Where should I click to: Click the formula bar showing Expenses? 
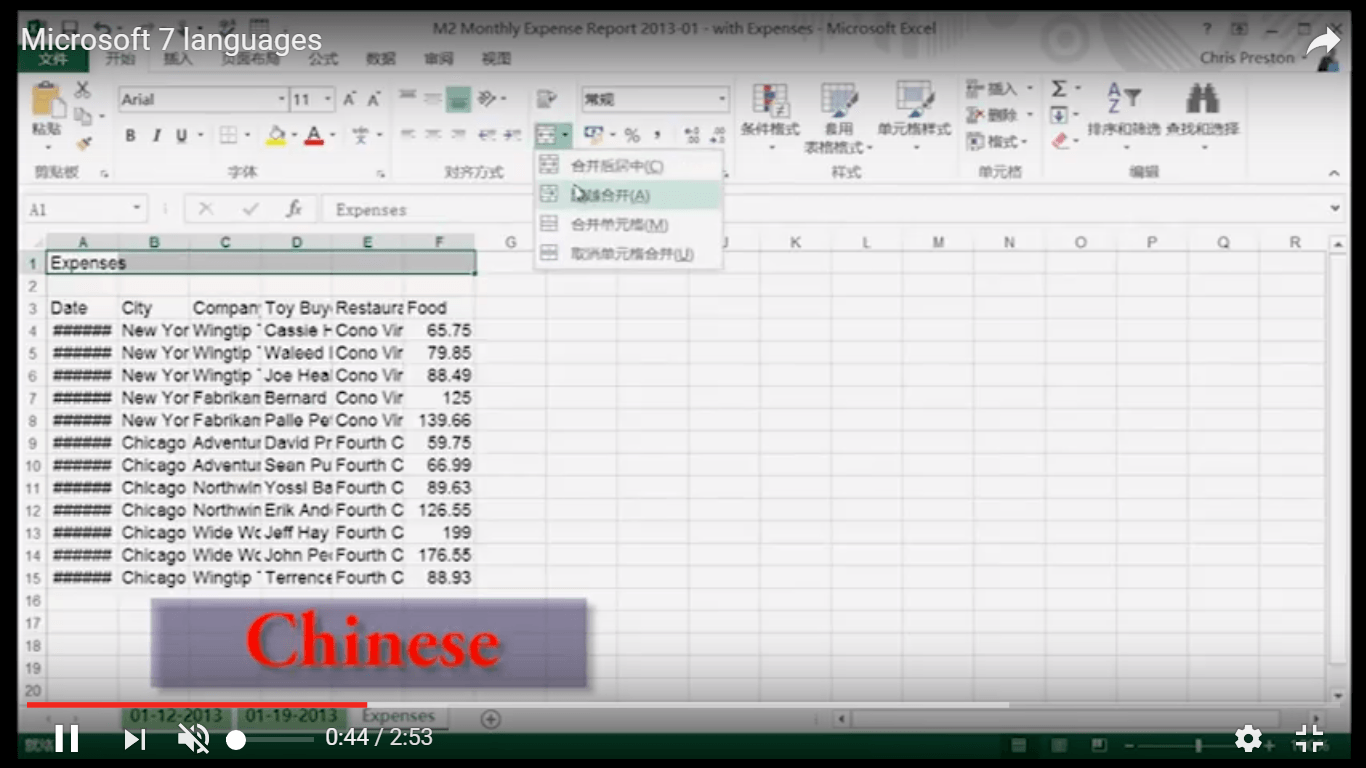point(825,209)
